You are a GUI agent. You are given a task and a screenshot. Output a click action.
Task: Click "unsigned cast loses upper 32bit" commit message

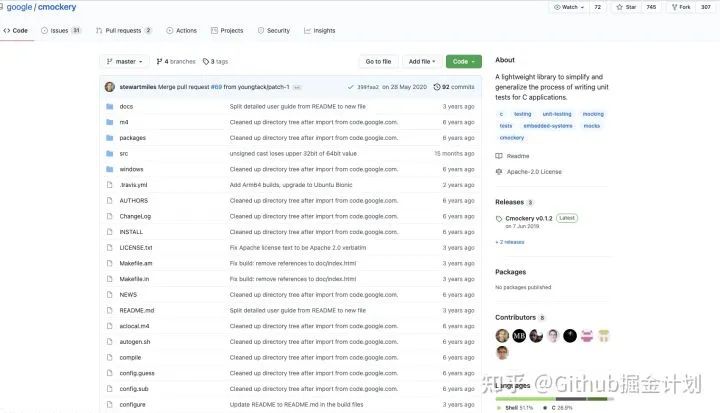click(293, 153)
